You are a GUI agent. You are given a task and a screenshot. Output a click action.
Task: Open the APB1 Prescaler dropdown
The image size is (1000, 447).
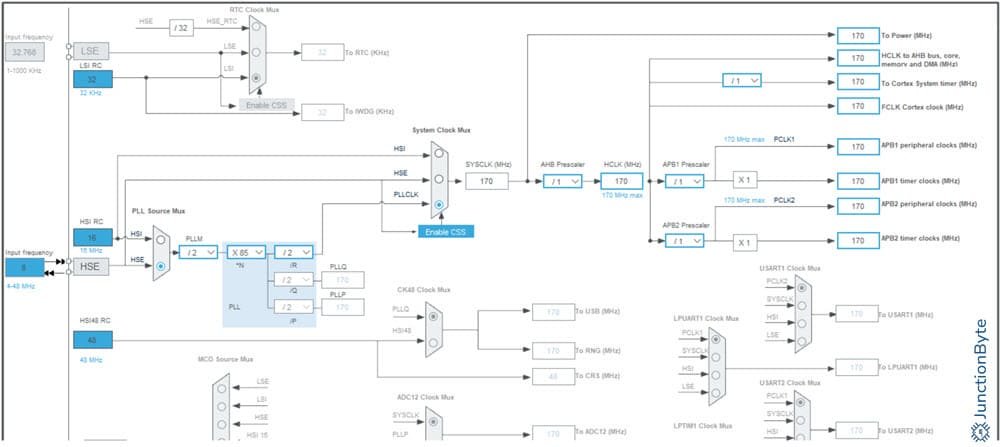pyautogui.click(x=684, y=181)
